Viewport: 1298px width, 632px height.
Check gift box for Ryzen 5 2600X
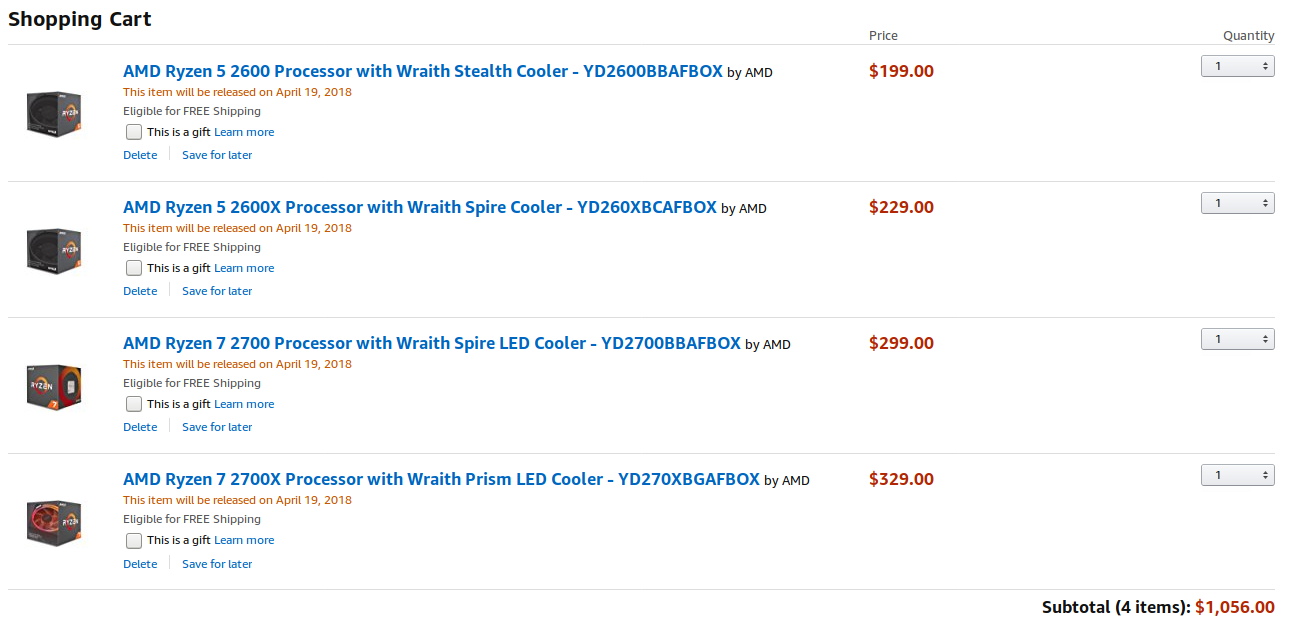pyautogui.click(x=134, y=268)
